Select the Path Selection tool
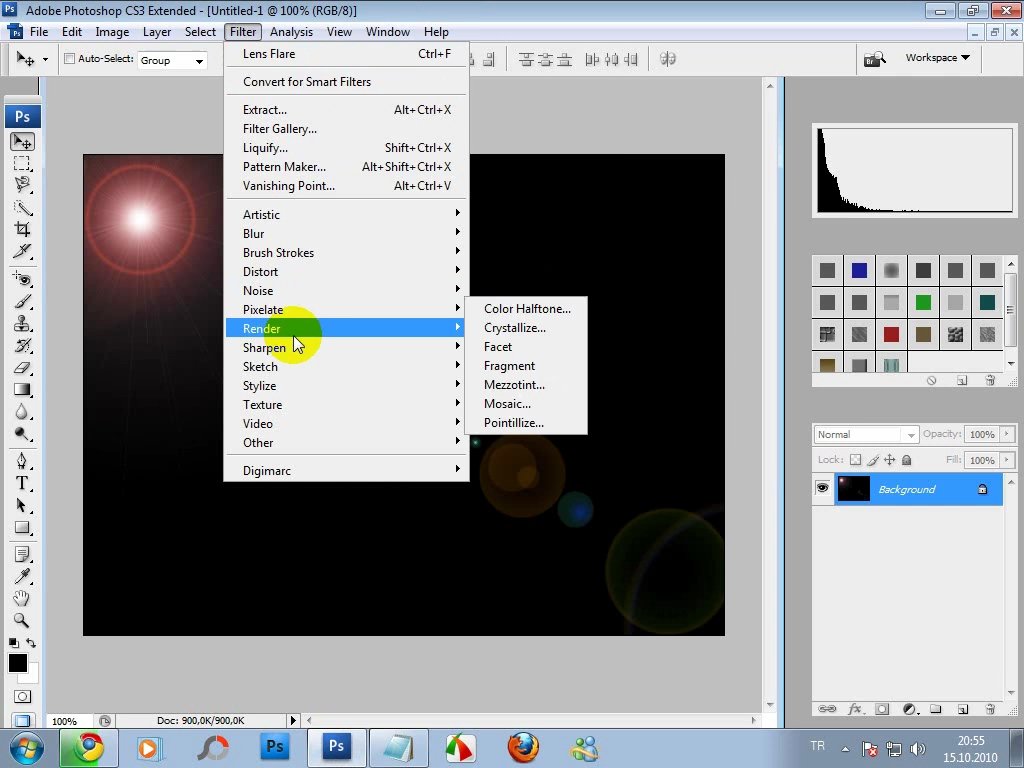 pos(22,505)
